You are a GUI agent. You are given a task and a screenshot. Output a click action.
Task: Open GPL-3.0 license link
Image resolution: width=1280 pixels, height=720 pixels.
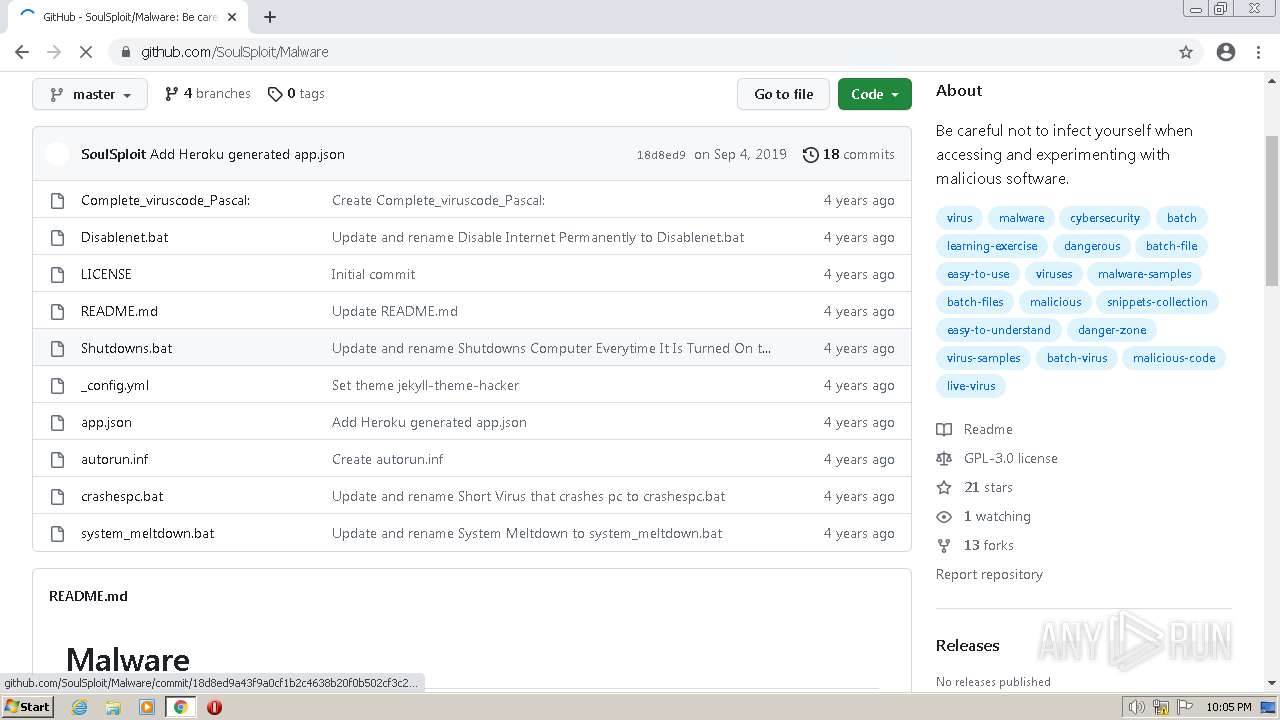pos(1010,458)
